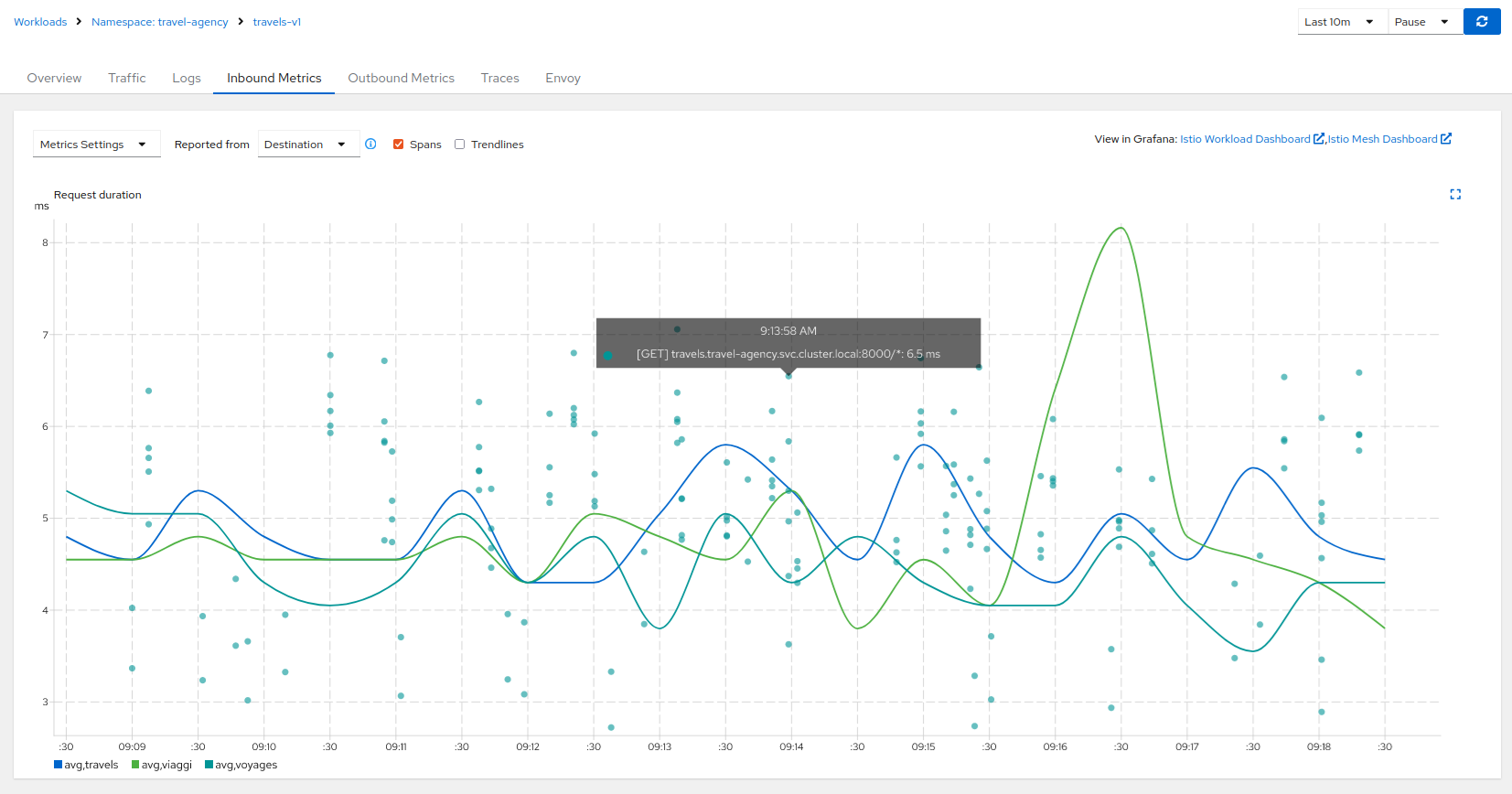Uncheck the Spans checkbox
This screenshot has height=794, width=1512.
pyautogui.click(x=399, y=145)
